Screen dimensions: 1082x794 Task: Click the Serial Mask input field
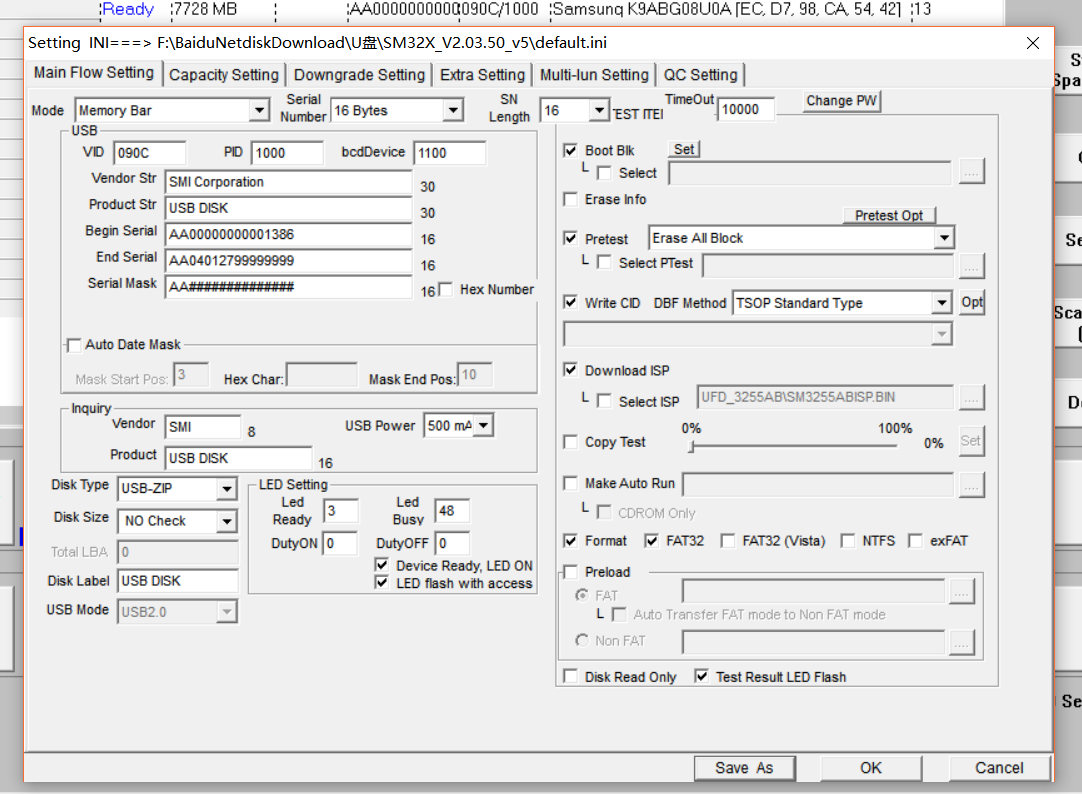(x=288, y=287)
